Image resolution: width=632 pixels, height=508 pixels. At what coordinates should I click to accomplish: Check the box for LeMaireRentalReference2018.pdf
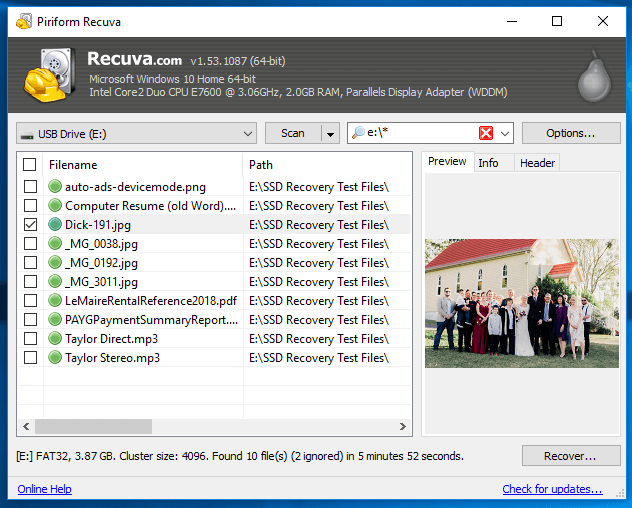(x=30, y=300)
